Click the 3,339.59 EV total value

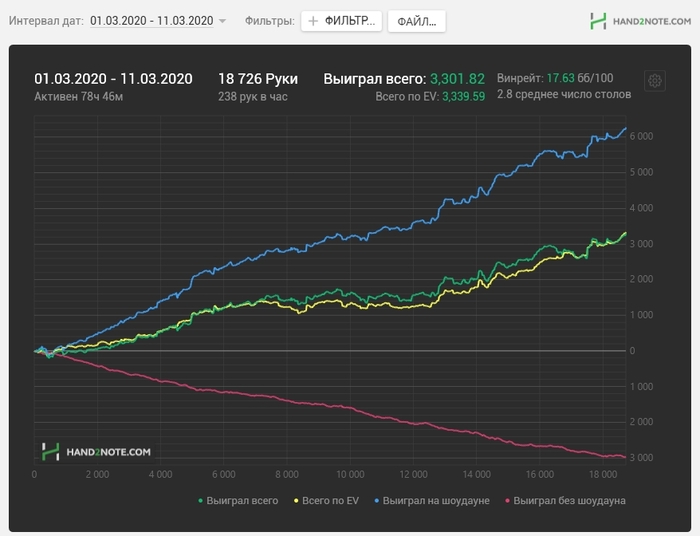463,96
